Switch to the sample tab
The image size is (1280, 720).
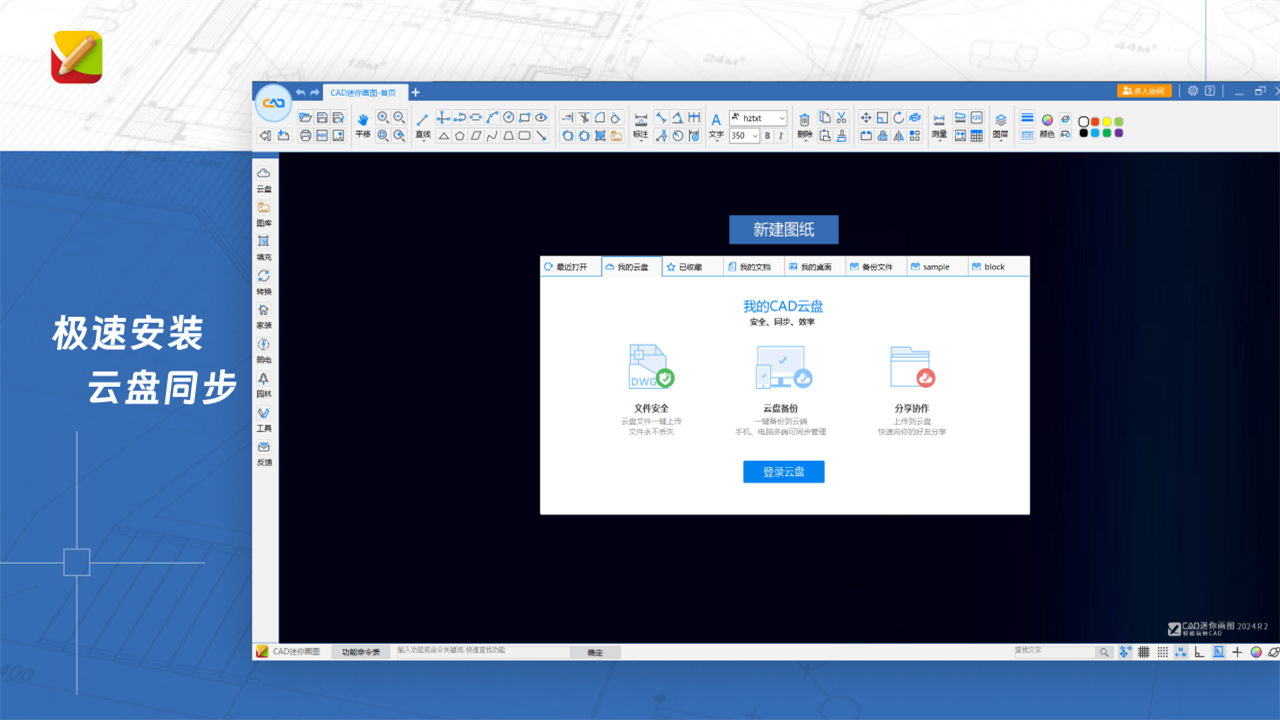(x=936, y=267)
